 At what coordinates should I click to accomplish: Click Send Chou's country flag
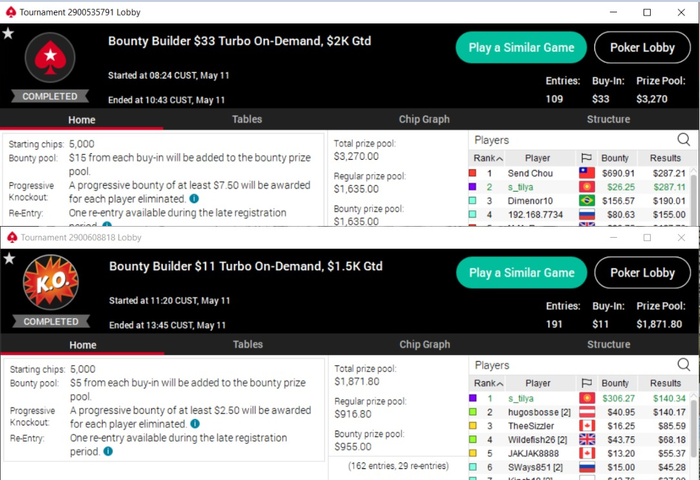pos(587,173)
